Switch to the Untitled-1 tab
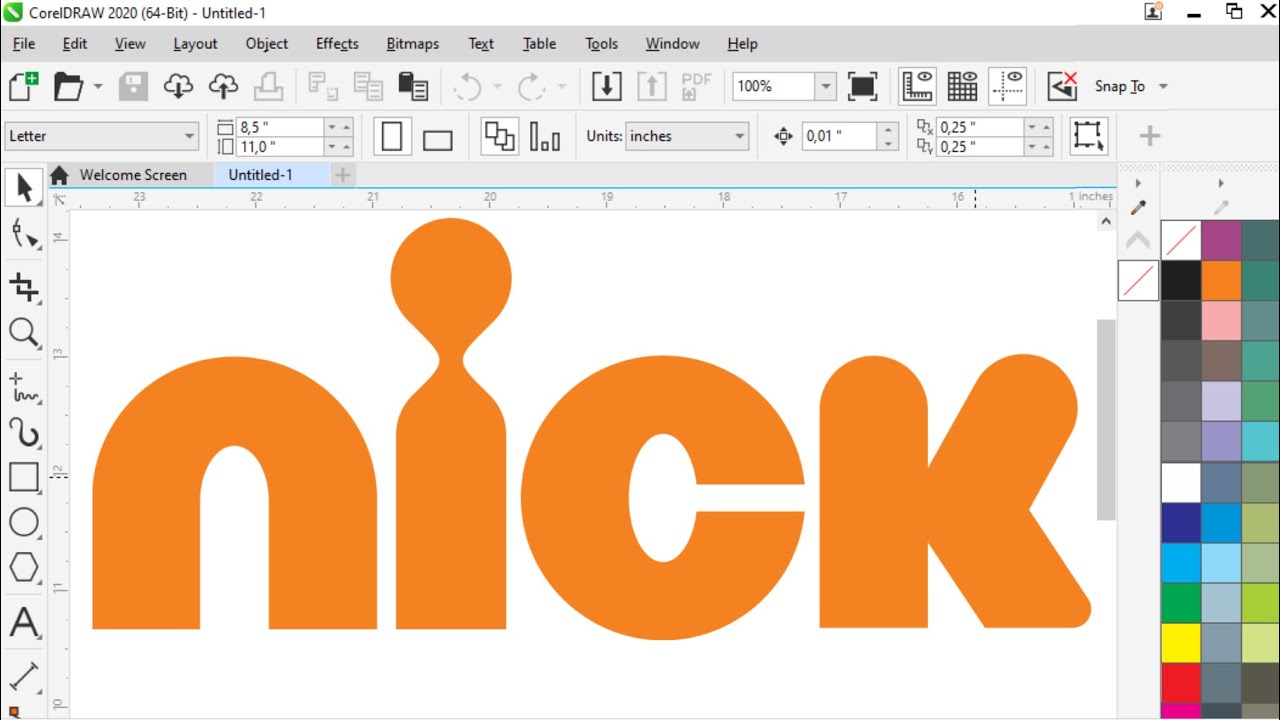Viewport: 1280px width, 720px height. [x=260, y=175]
